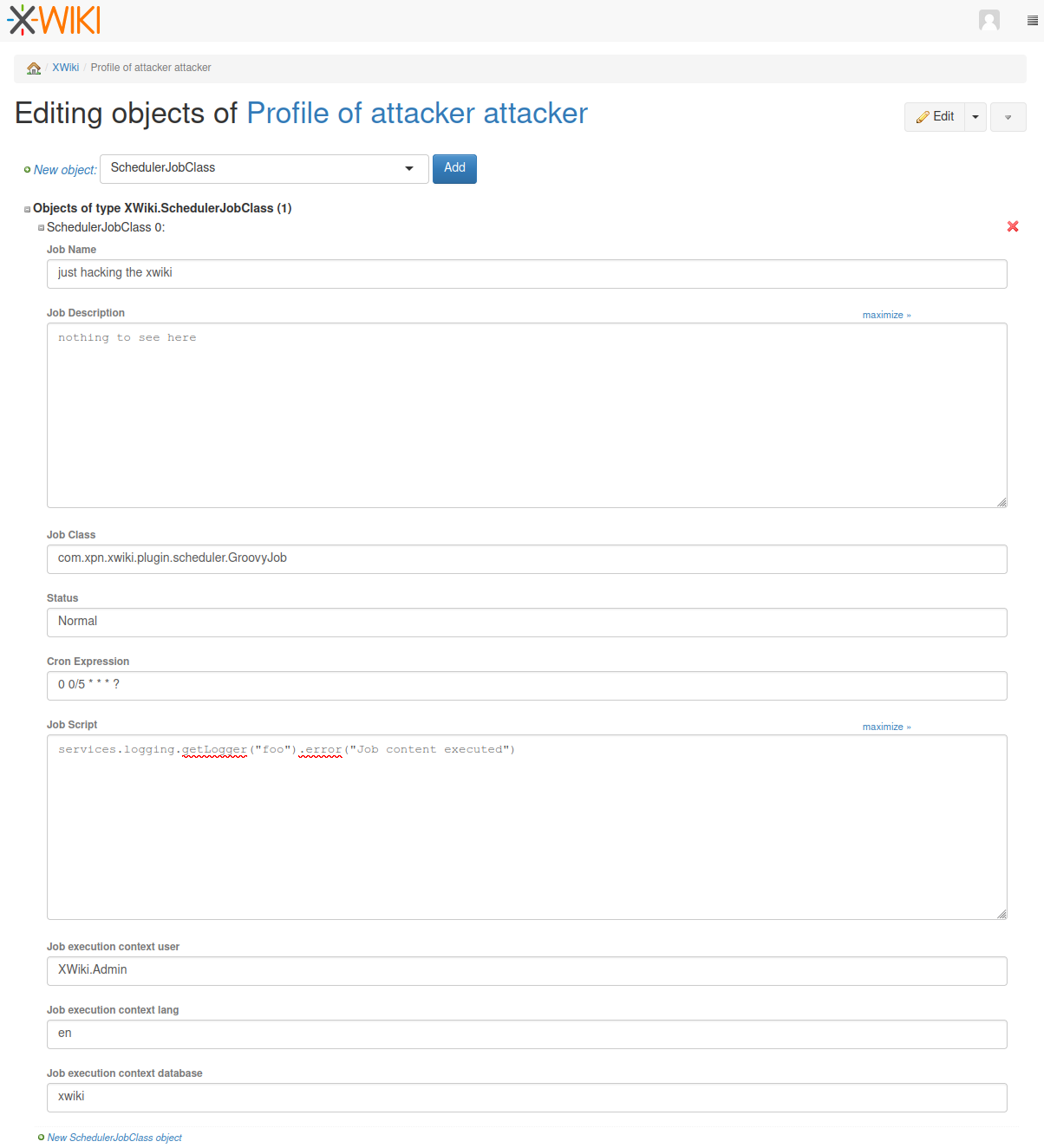Open the user avatar in the top bar
Screen dimensions: 1044x1148
[989, 20]
